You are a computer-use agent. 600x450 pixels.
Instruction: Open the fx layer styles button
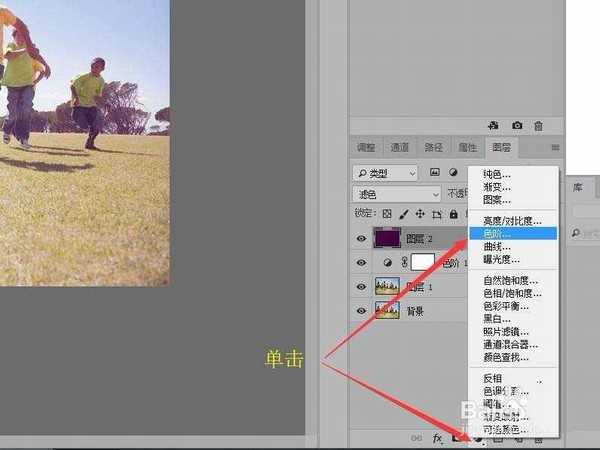[437, 438]
